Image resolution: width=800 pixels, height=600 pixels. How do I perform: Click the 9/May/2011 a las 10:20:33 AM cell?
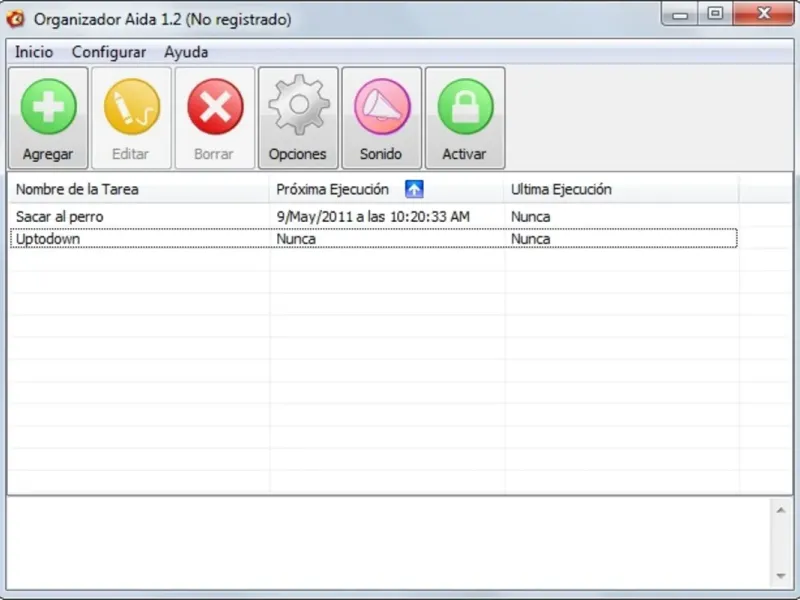[373, 217]
